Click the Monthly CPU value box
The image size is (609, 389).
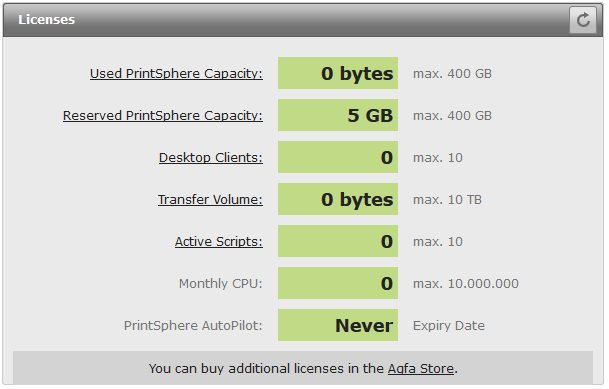tap(338, 283)
